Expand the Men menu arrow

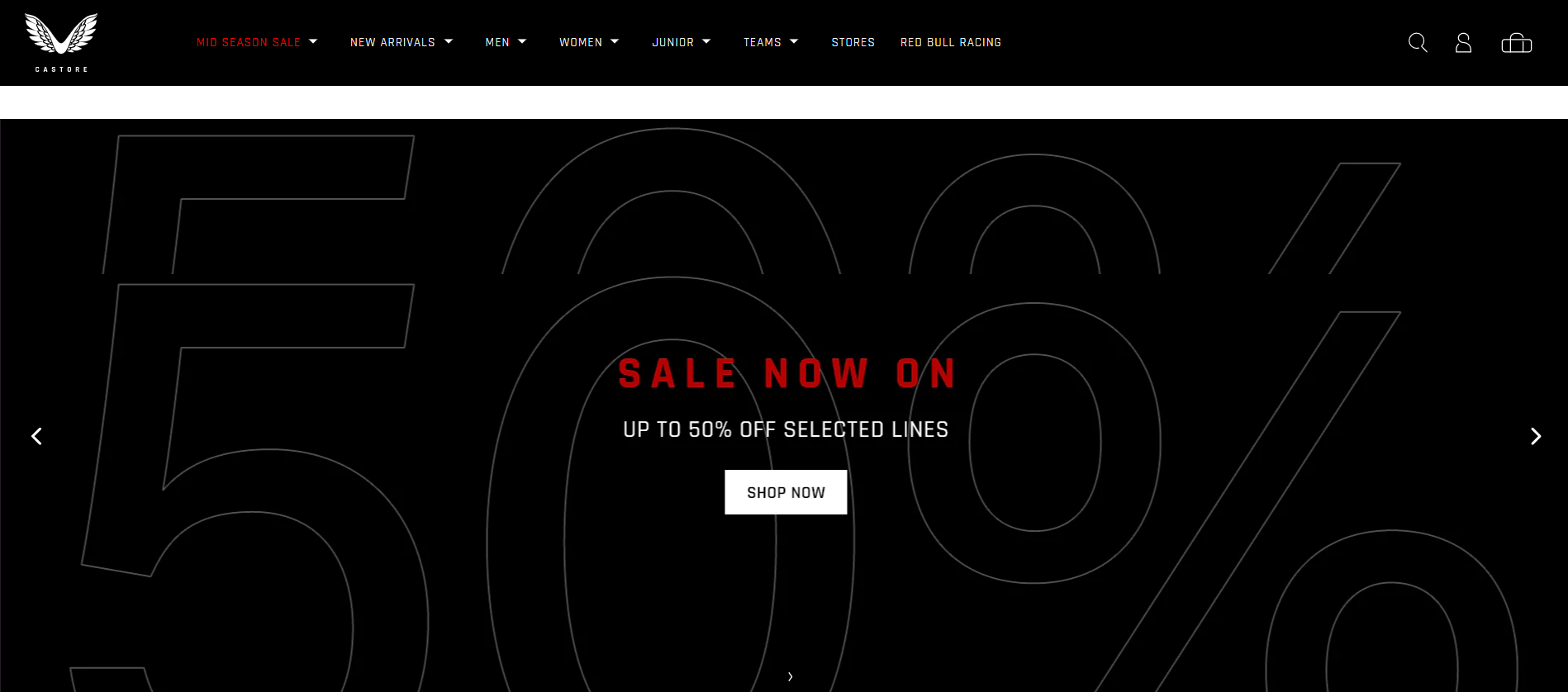click(522, 41)
